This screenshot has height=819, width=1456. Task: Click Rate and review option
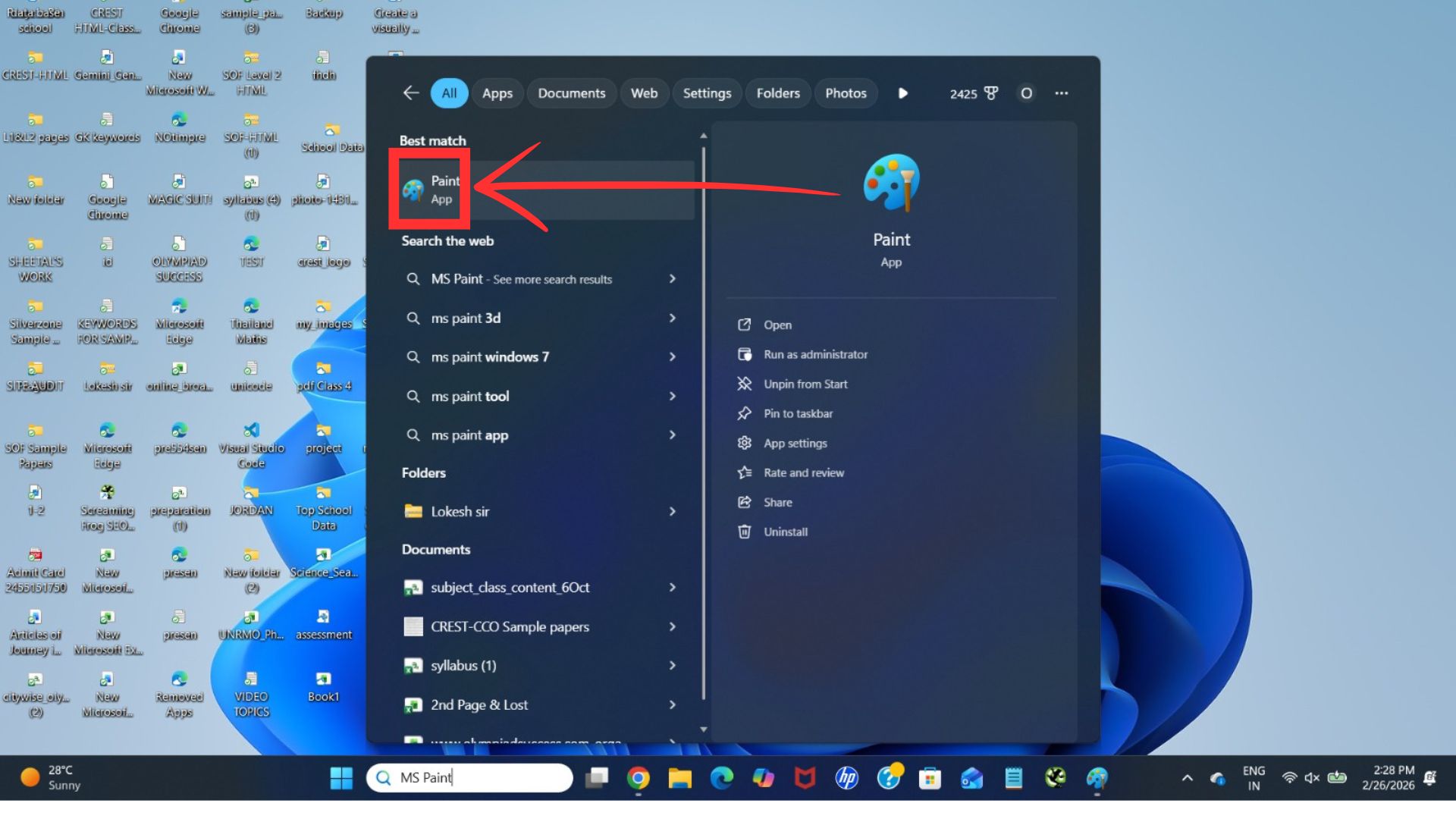tap(803, 472)
